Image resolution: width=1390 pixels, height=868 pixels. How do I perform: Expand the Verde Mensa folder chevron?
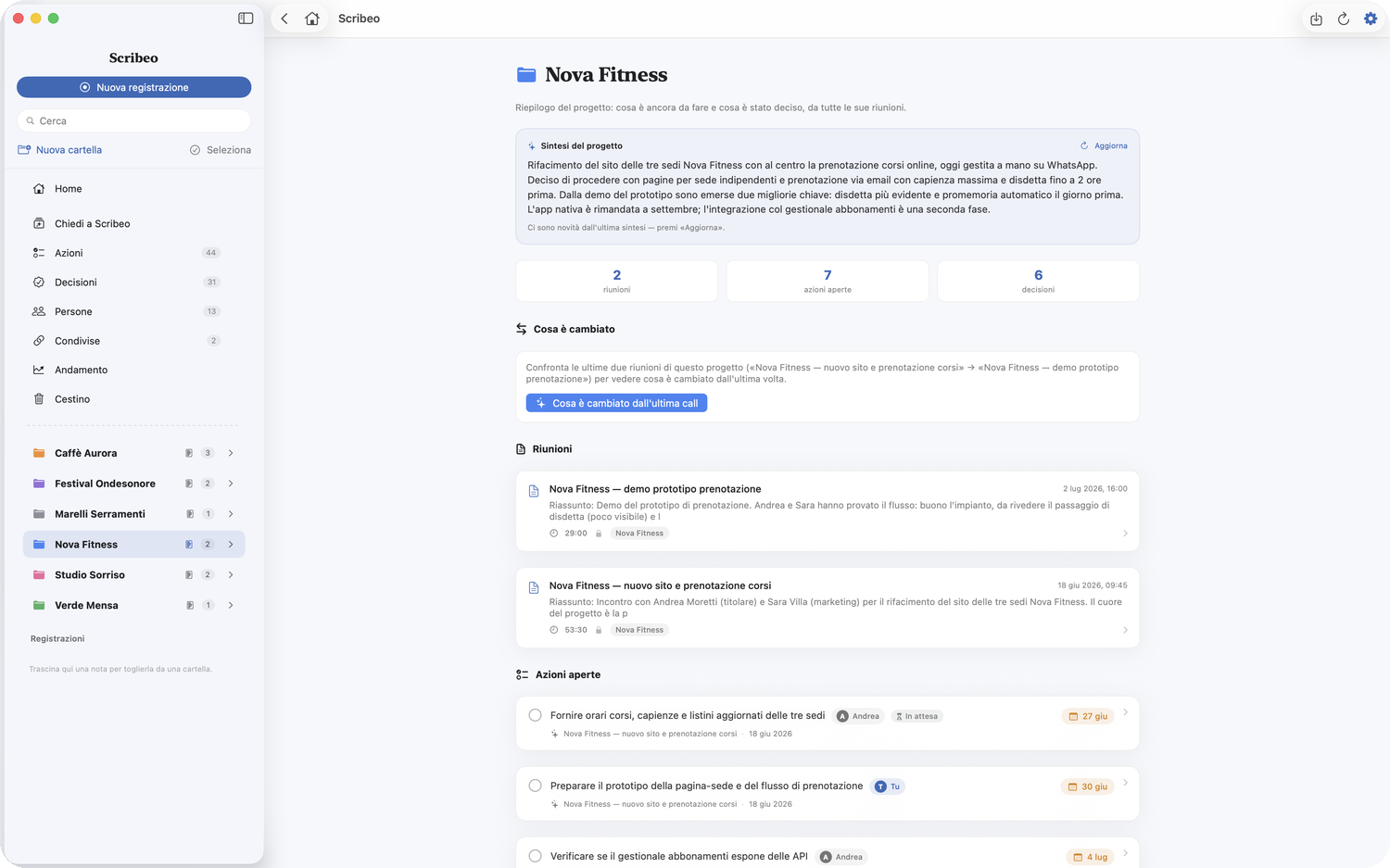231,605
